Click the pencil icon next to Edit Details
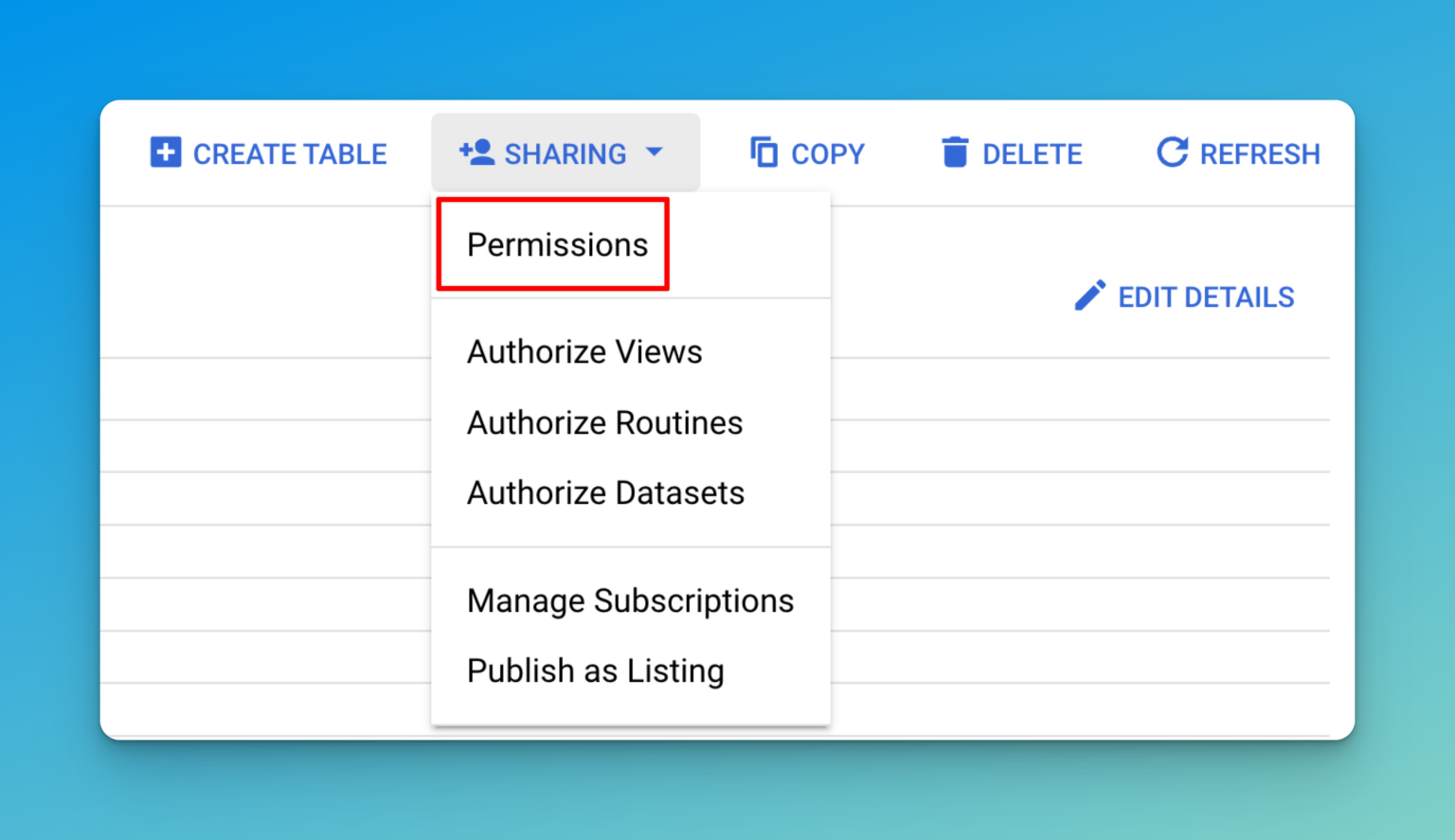 [1090, 295]
